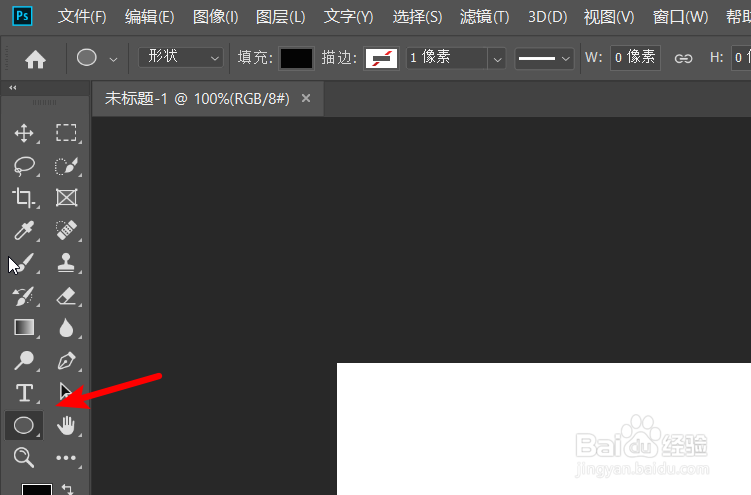Select the Quick Selection tool
751x495 pixels.
tap(66, 166)
